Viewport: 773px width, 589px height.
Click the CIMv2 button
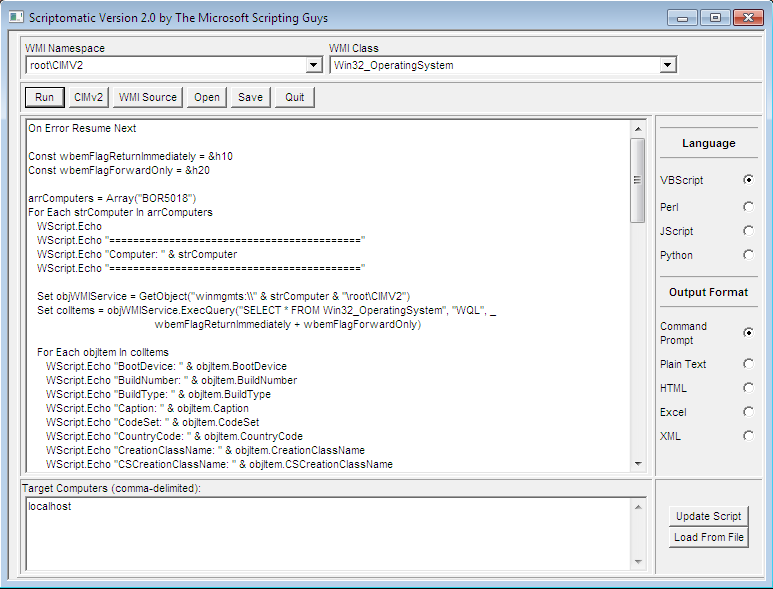point(88,97)
